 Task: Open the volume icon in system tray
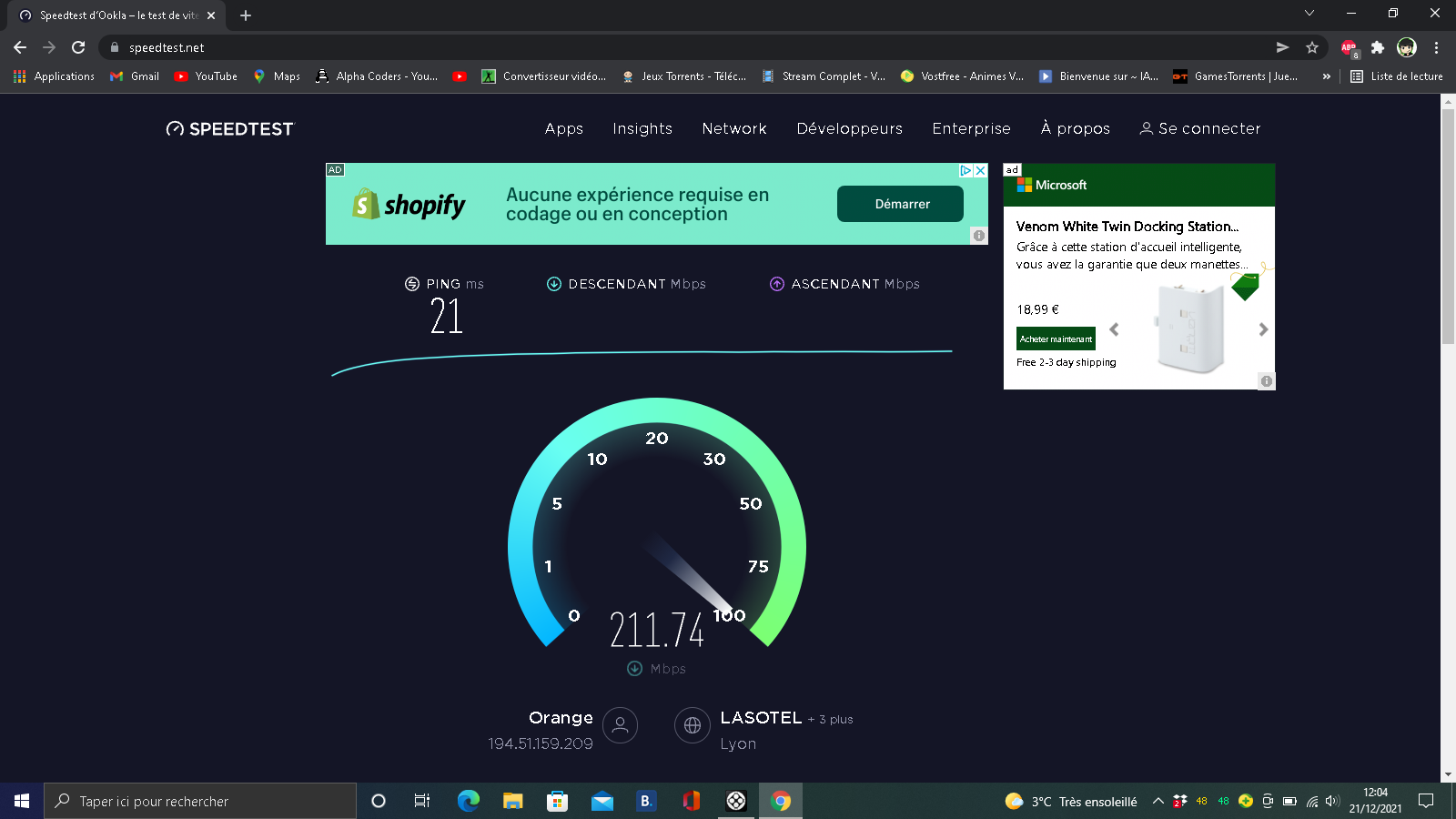[1332, 801]
